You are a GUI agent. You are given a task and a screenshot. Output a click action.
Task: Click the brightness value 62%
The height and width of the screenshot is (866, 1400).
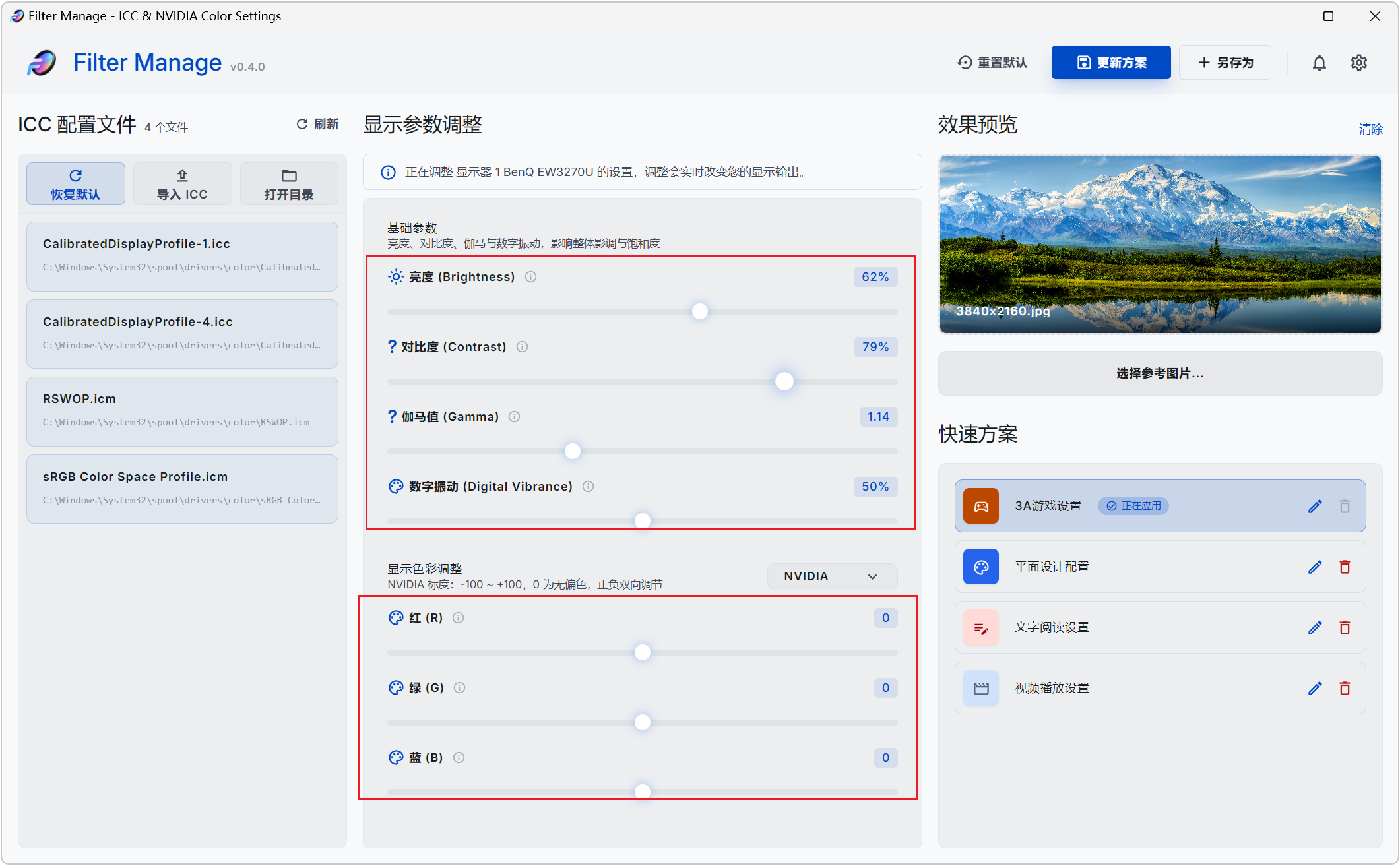coord(875,277)
